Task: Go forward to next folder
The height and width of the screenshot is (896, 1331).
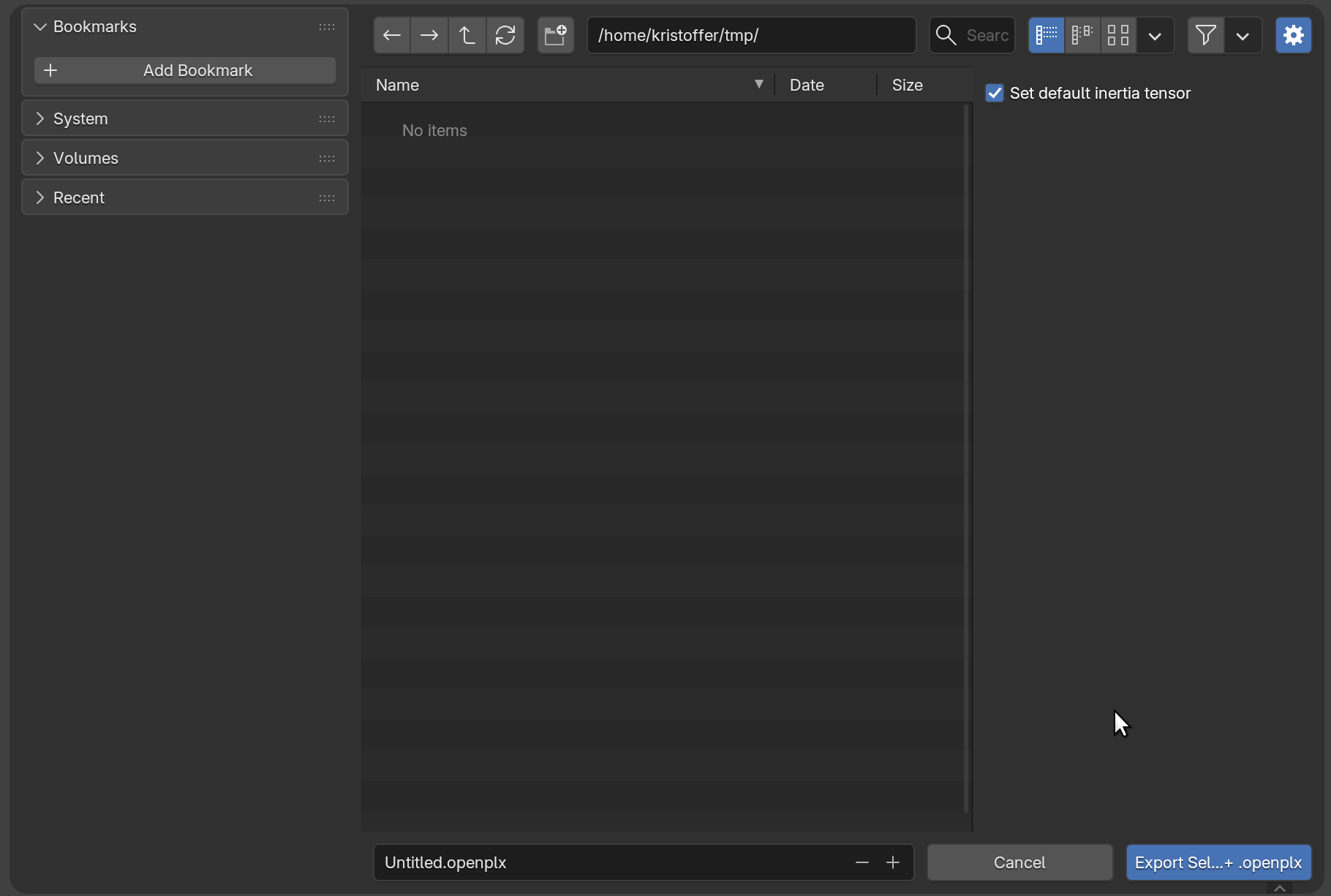Action: (429, 35)
